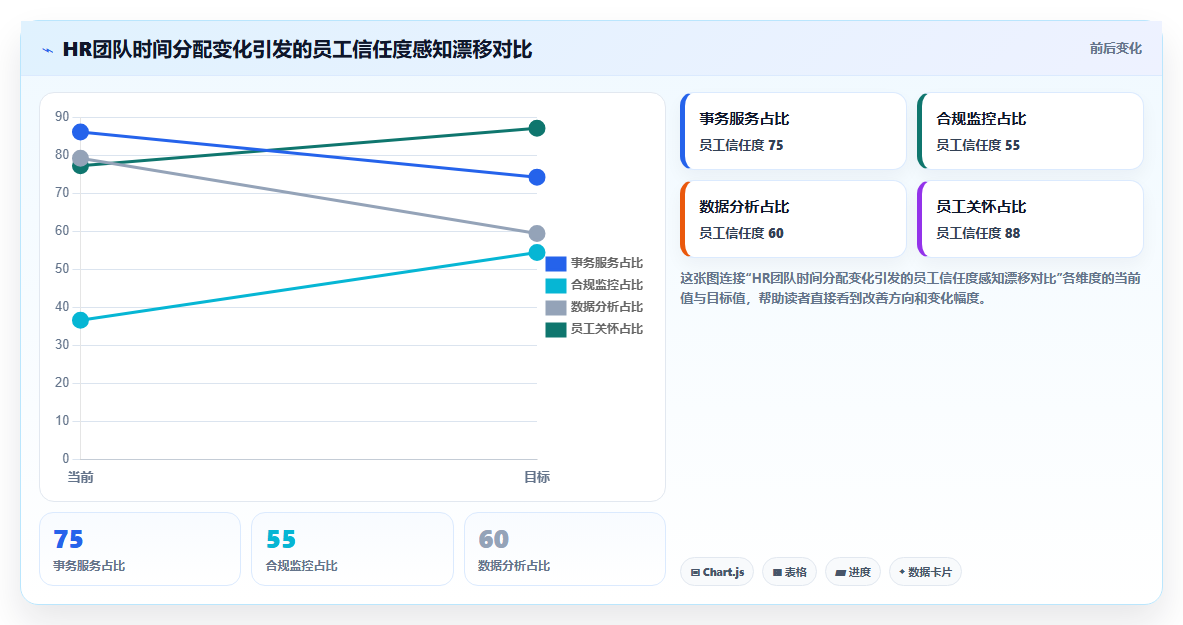Click the cyan 合规监控 data point at 当前
Image resolution: width=1183 pixels, height=625 pixels.
[x=81, y=320]
